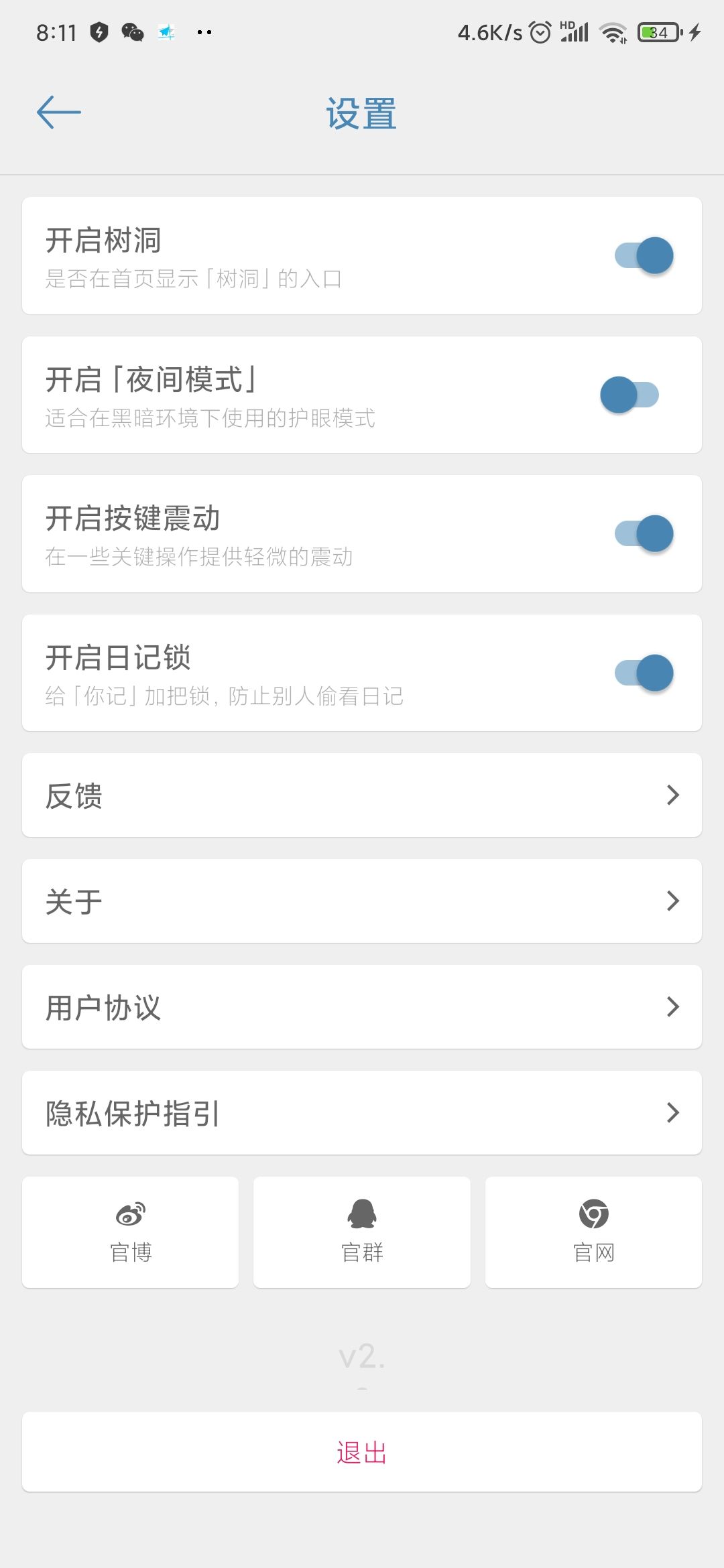Tap the back arrow icon
This screenshot has width=724, height=1568.
pos(59,112)
